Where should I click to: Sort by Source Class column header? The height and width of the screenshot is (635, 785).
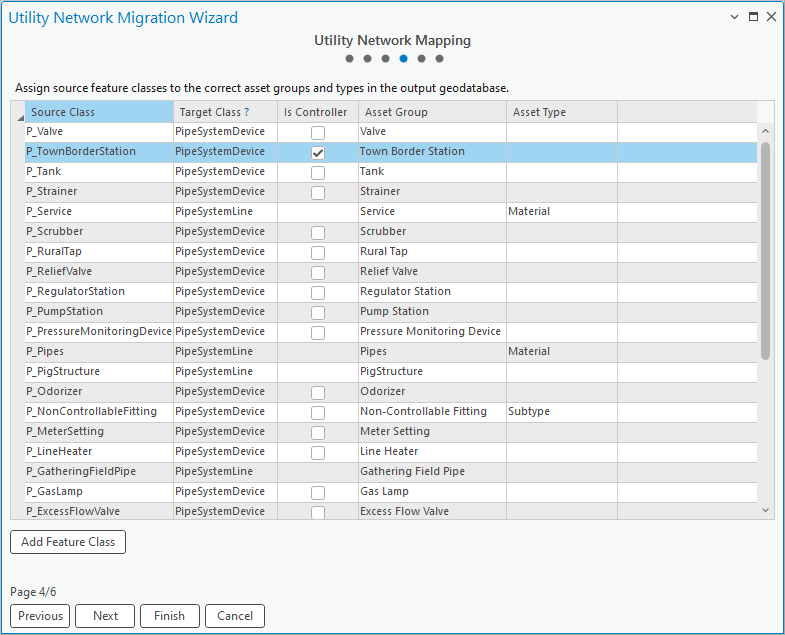99,112
